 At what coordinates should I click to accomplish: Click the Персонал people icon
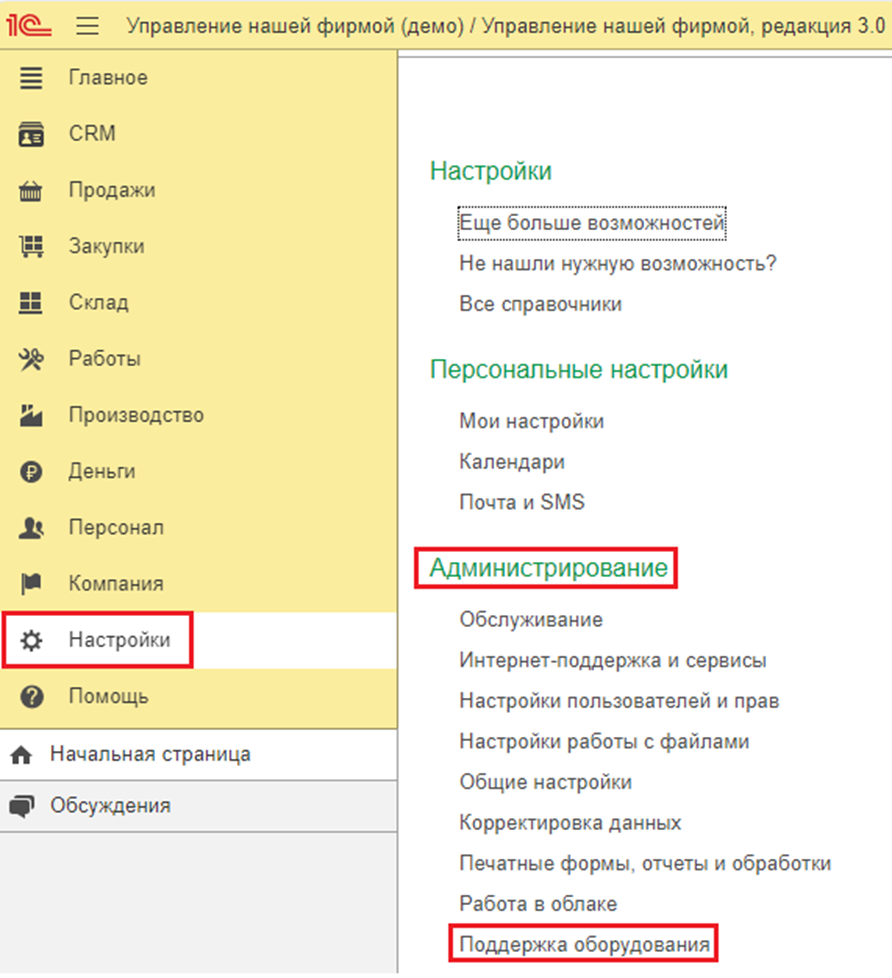(x=31, y=528)
